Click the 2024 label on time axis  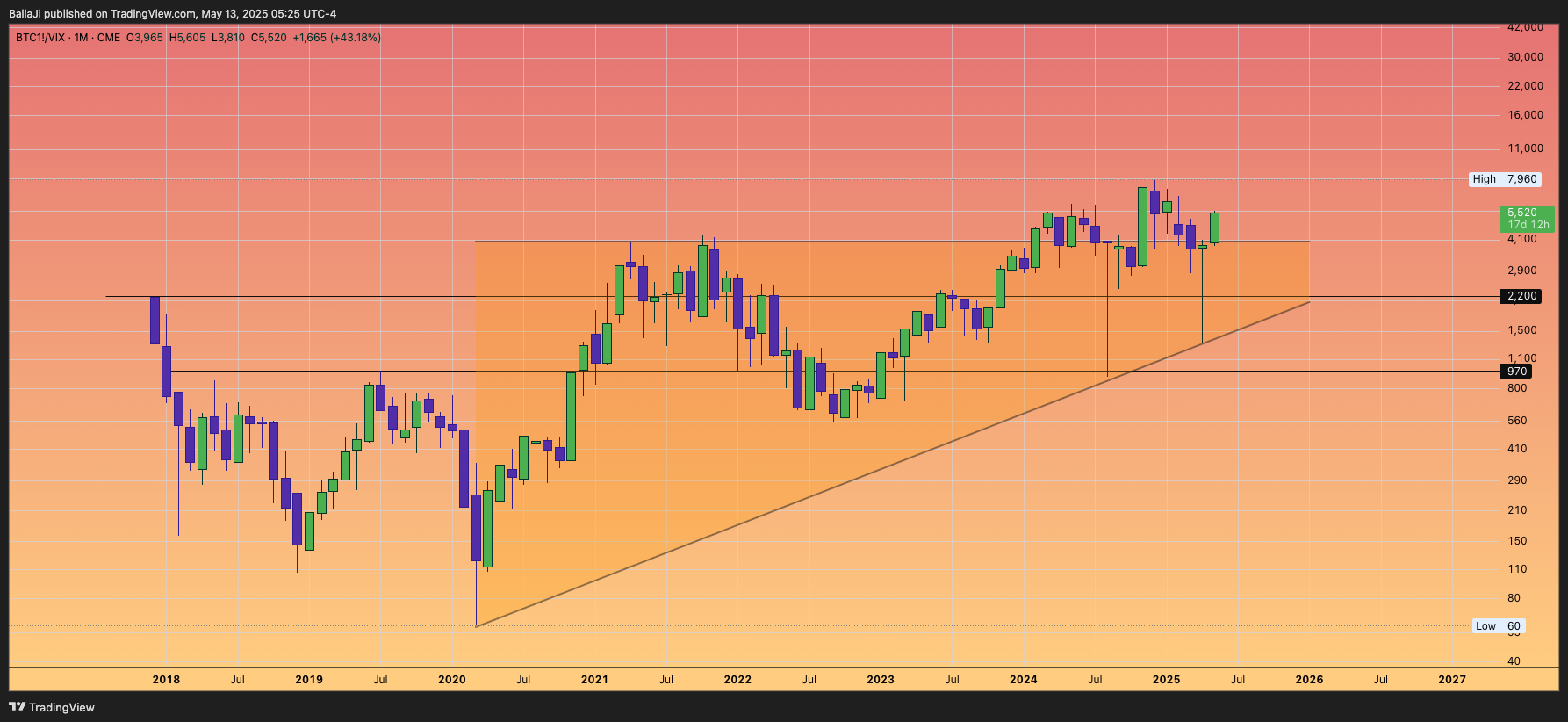click(1024, 680)
